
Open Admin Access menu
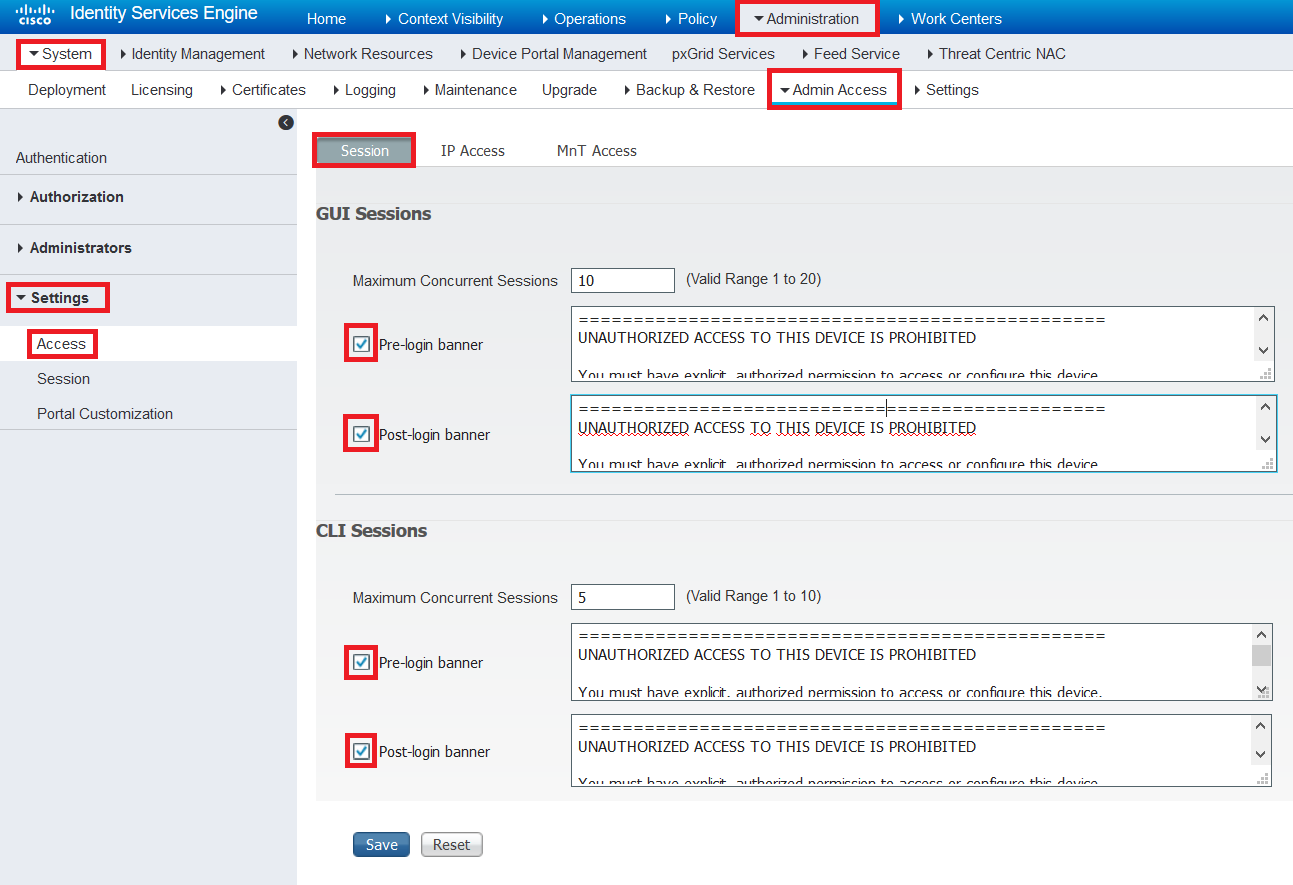834,89
